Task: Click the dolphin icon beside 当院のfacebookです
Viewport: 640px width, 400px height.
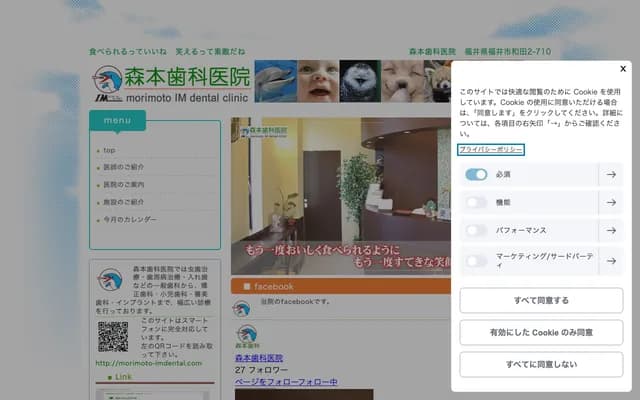Action: (241, 309)
